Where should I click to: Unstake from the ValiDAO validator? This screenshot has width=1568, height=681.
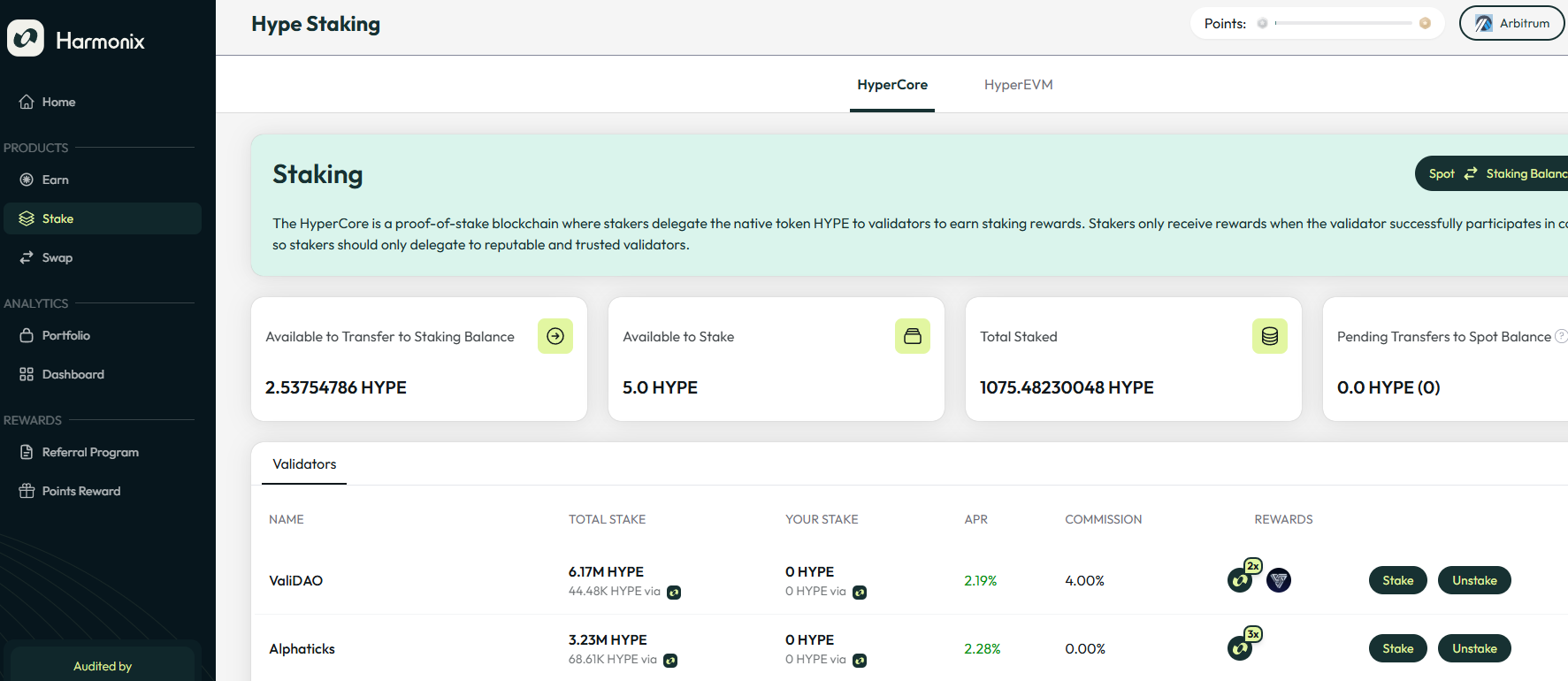(1475, 580)
